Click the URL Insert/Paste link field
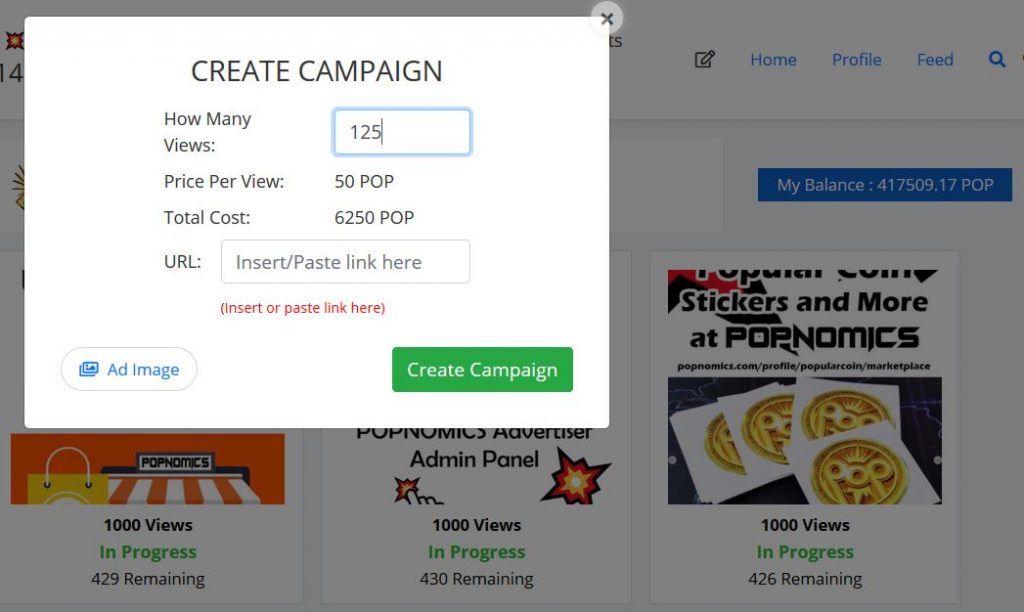 click(x=345, y=261)
